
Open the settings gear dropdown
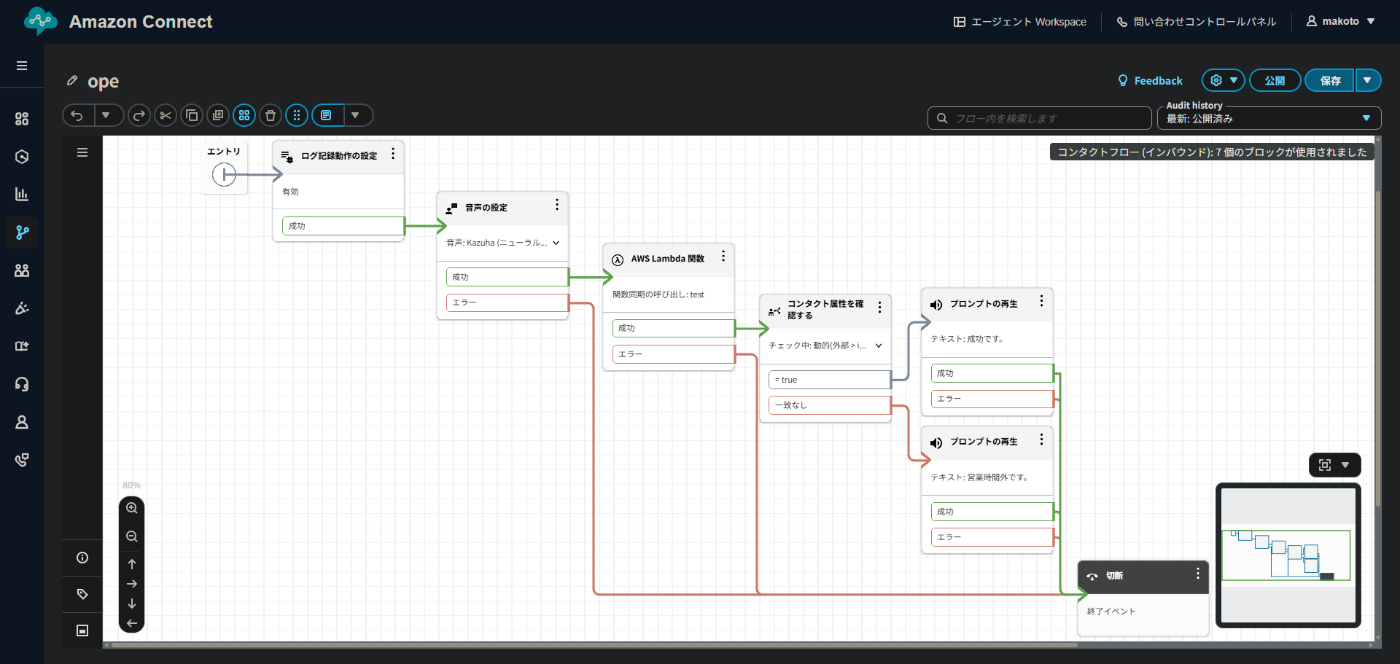point(1223,81)
